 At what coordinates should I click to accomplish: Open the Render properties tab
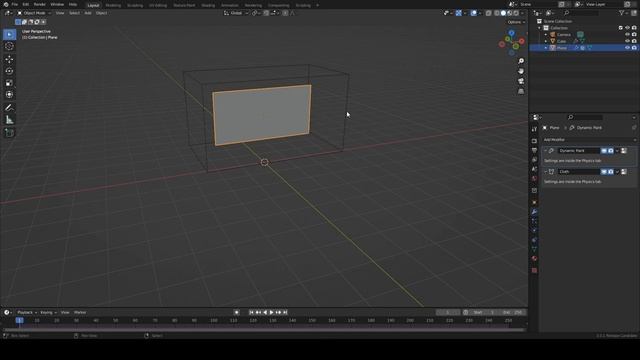534,141
